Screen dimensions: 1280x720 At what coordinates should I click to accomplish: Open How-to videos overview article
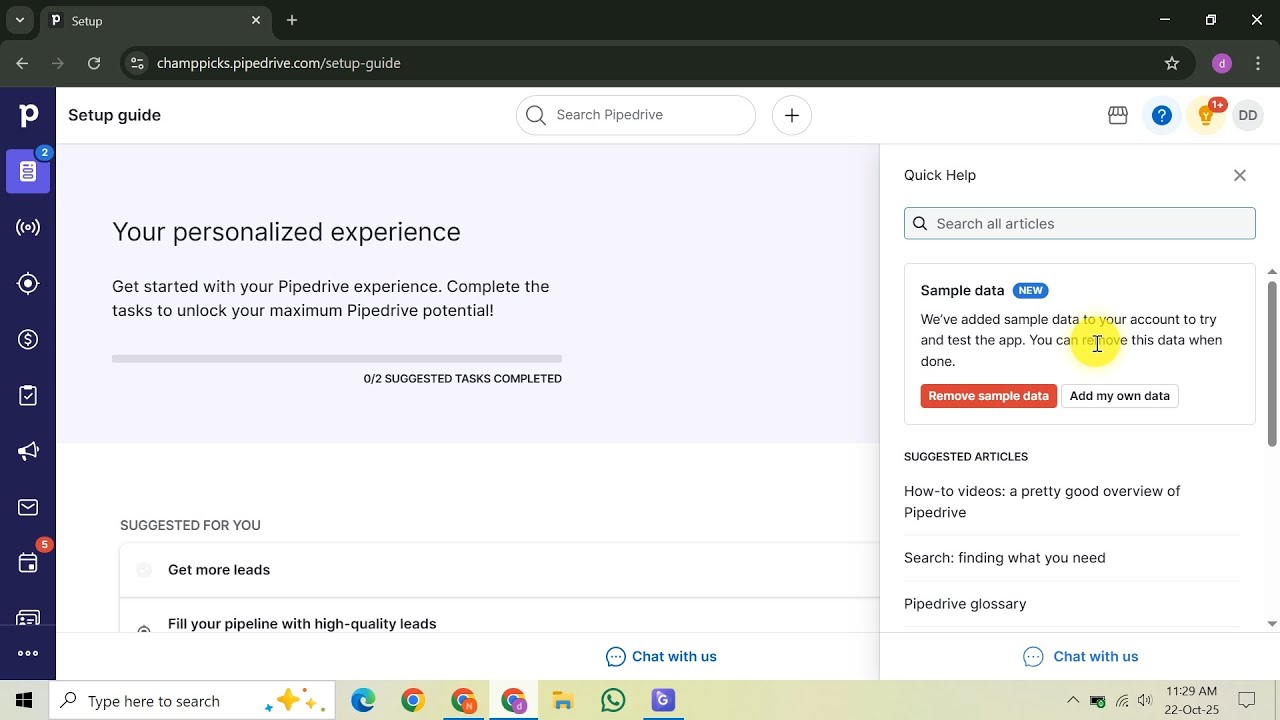1042,502
